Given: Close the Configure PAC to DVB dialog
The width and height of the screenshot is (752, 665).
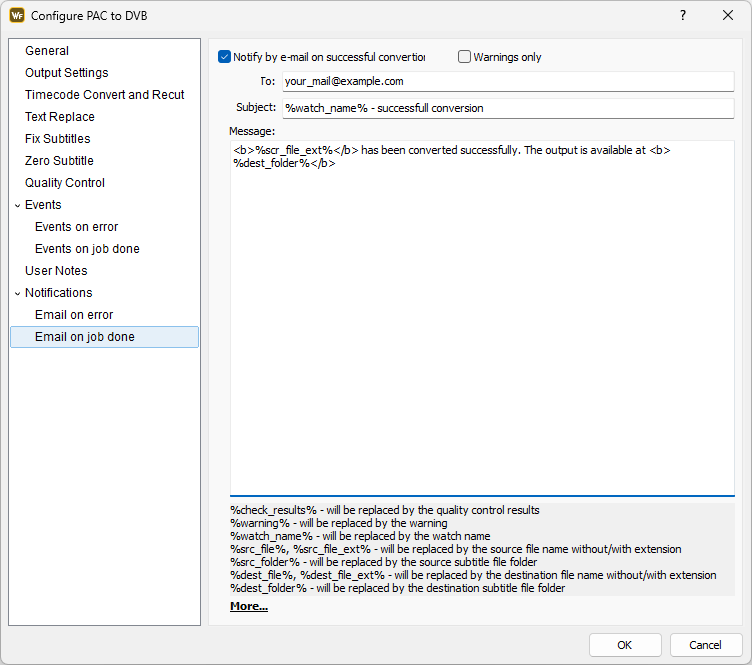Looking at the screenshot, I should [x=728, y=15].
